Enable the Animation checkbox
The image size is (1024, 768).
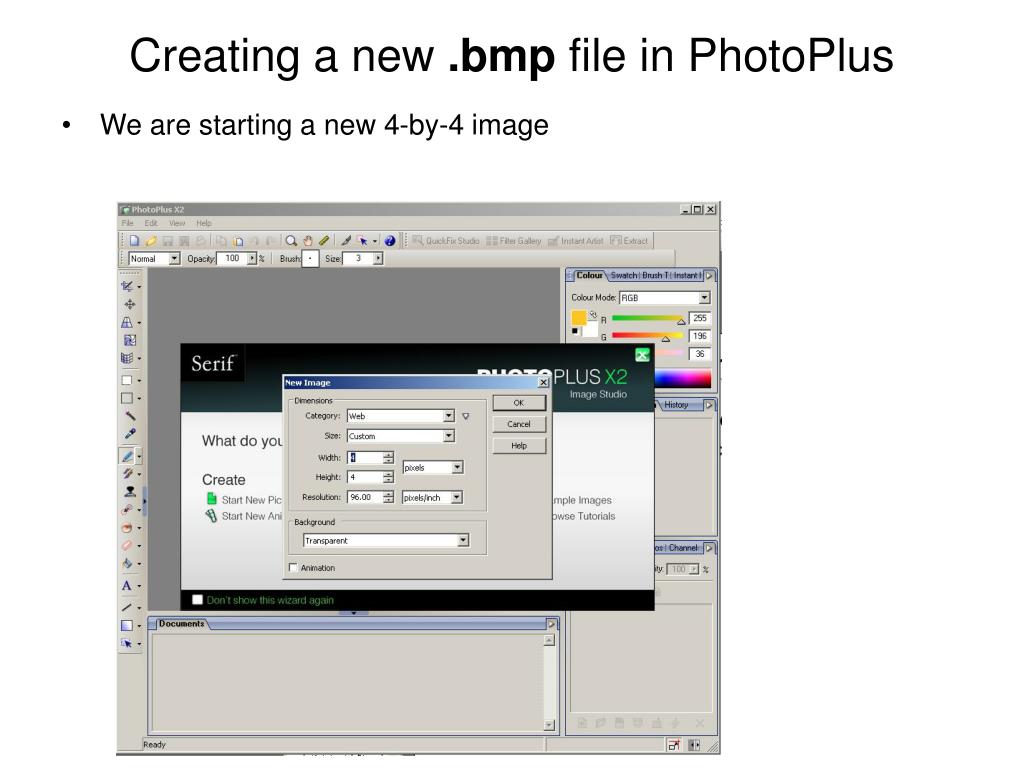coord(293,568)
